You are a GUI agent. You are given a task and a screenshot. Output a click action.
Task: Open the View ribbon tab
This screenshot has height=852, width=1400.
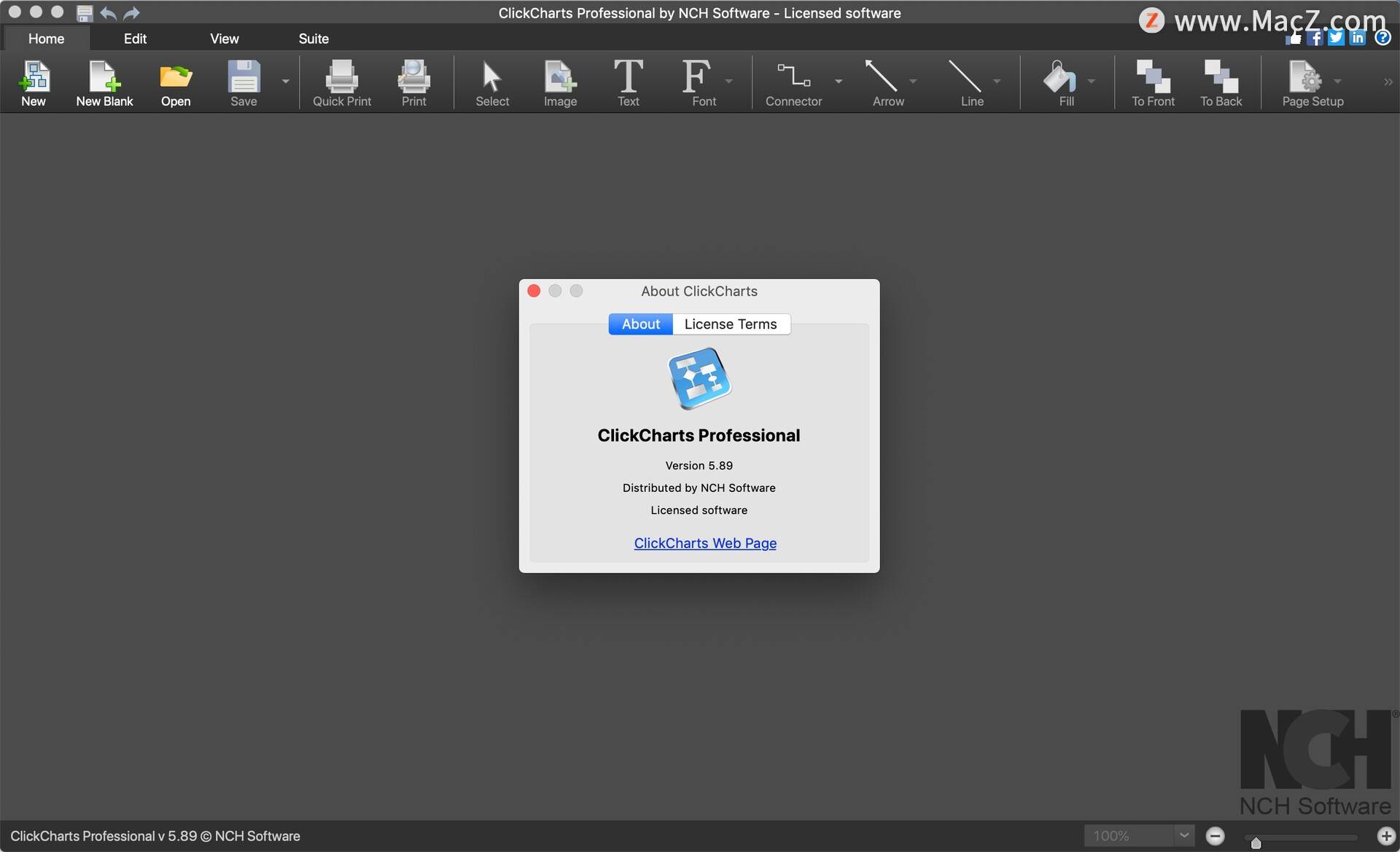tap(225, 39)
